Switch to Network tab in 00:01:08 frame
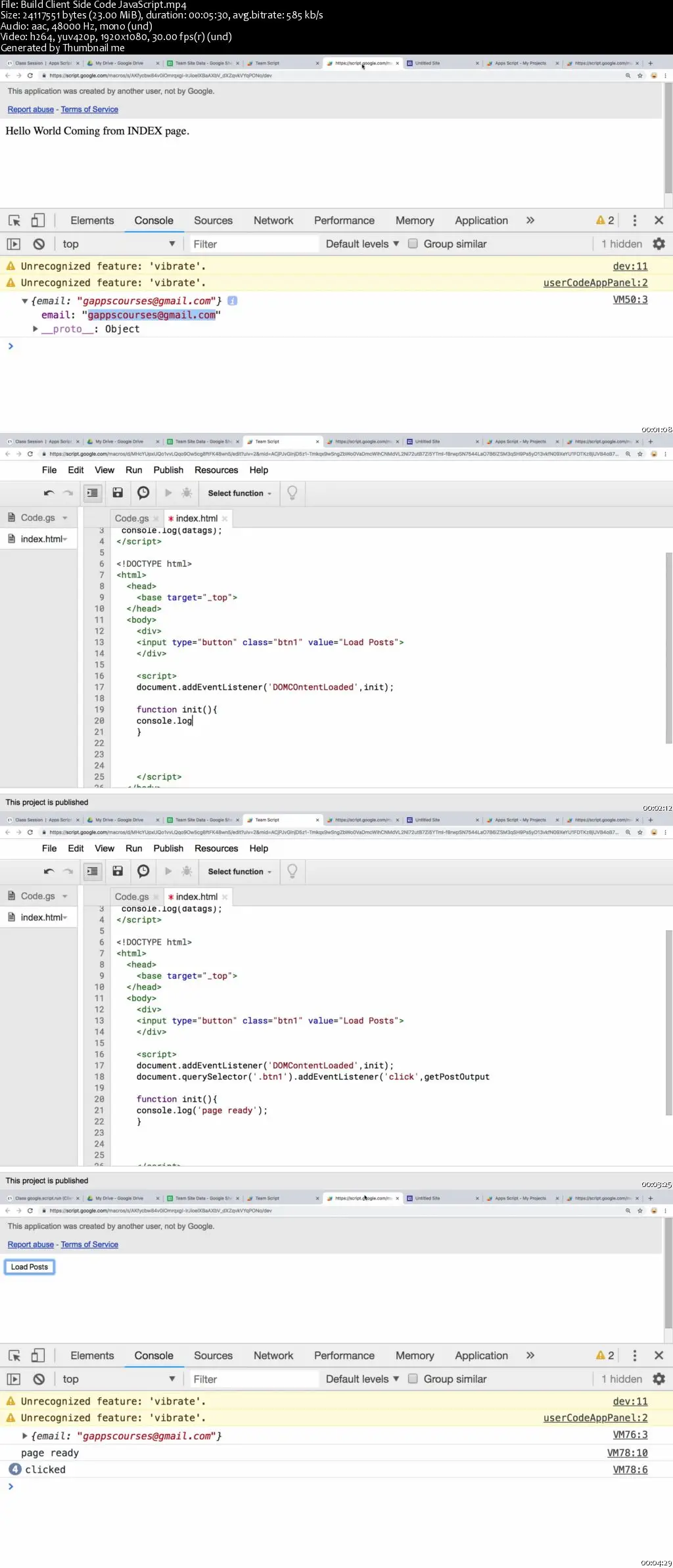Screen dimensions: 673x1568 [273, 221]
